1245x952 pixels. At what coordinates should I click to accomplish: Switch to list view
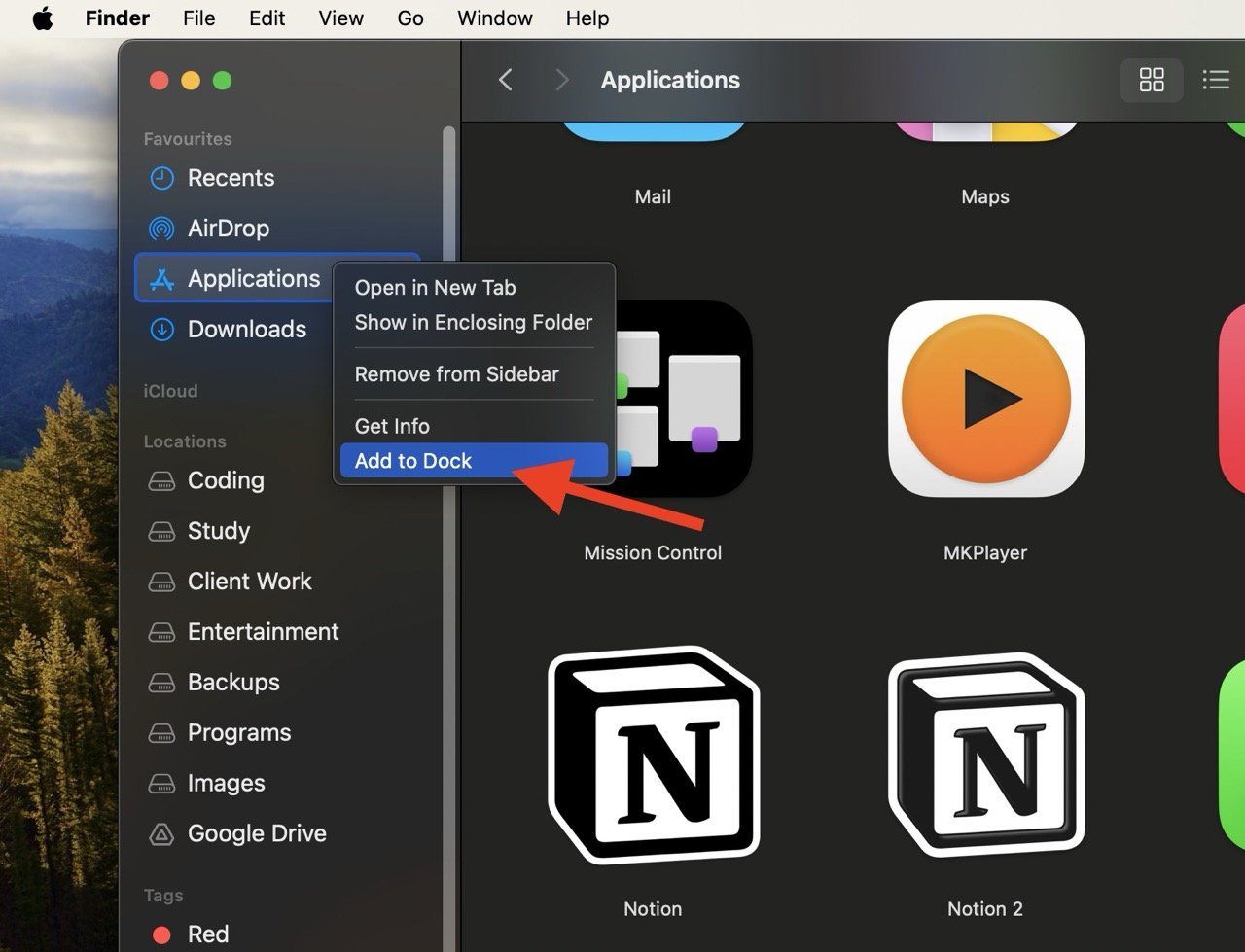1216,80
